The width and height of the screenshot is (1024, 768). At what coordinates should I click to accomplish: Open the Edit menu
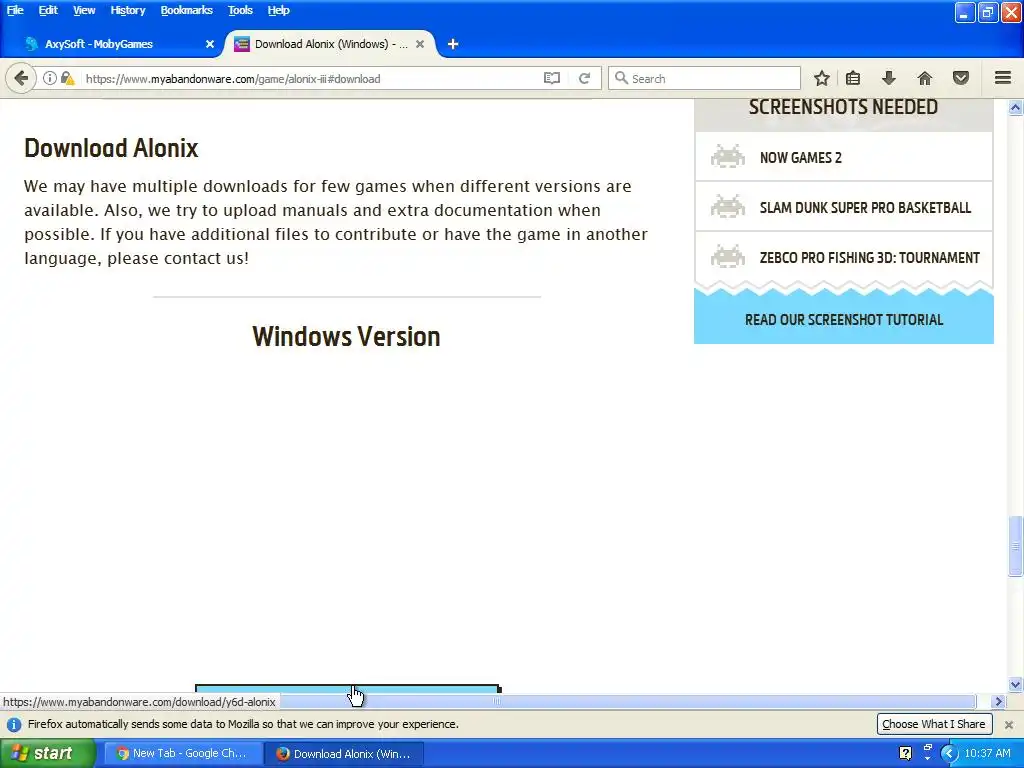coord(48,10)
